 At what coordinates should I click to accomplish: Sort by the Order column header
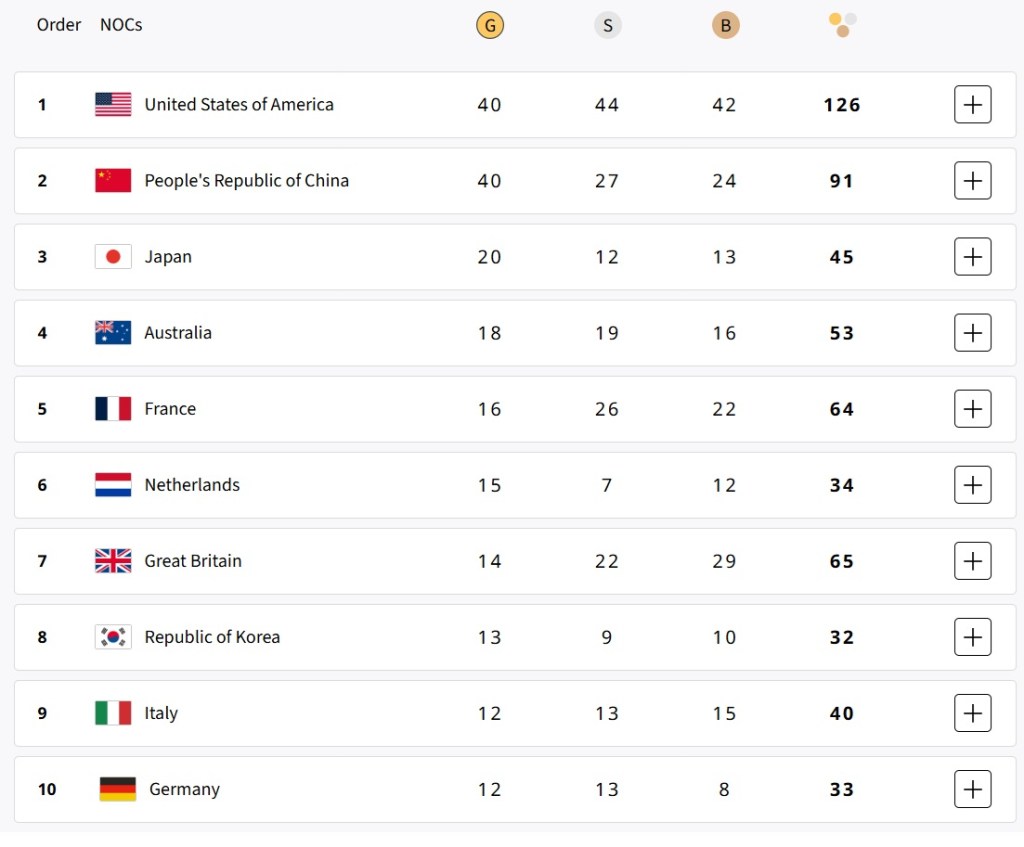pos(59,25)
